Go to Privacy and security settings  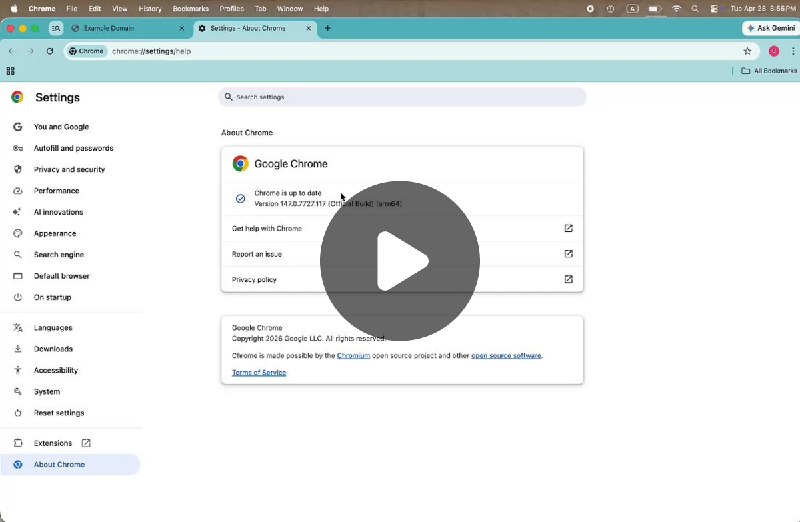(70, 169)
